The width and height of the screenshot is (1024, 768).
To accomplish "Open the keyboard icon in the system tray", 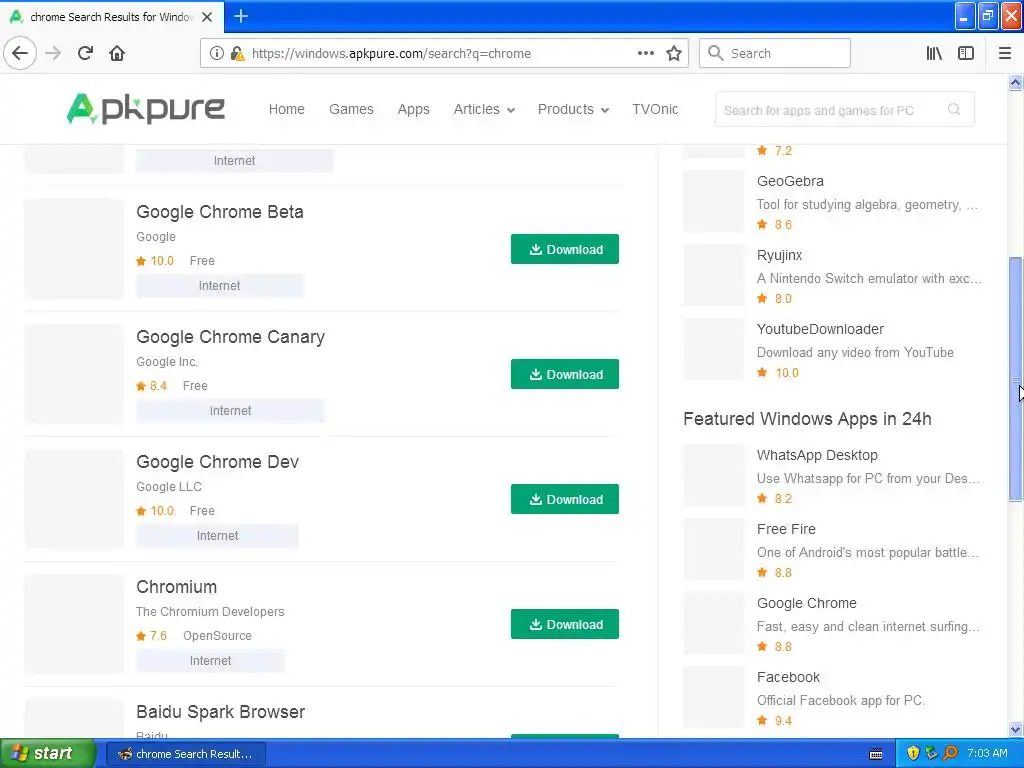I will click(876, 754).
